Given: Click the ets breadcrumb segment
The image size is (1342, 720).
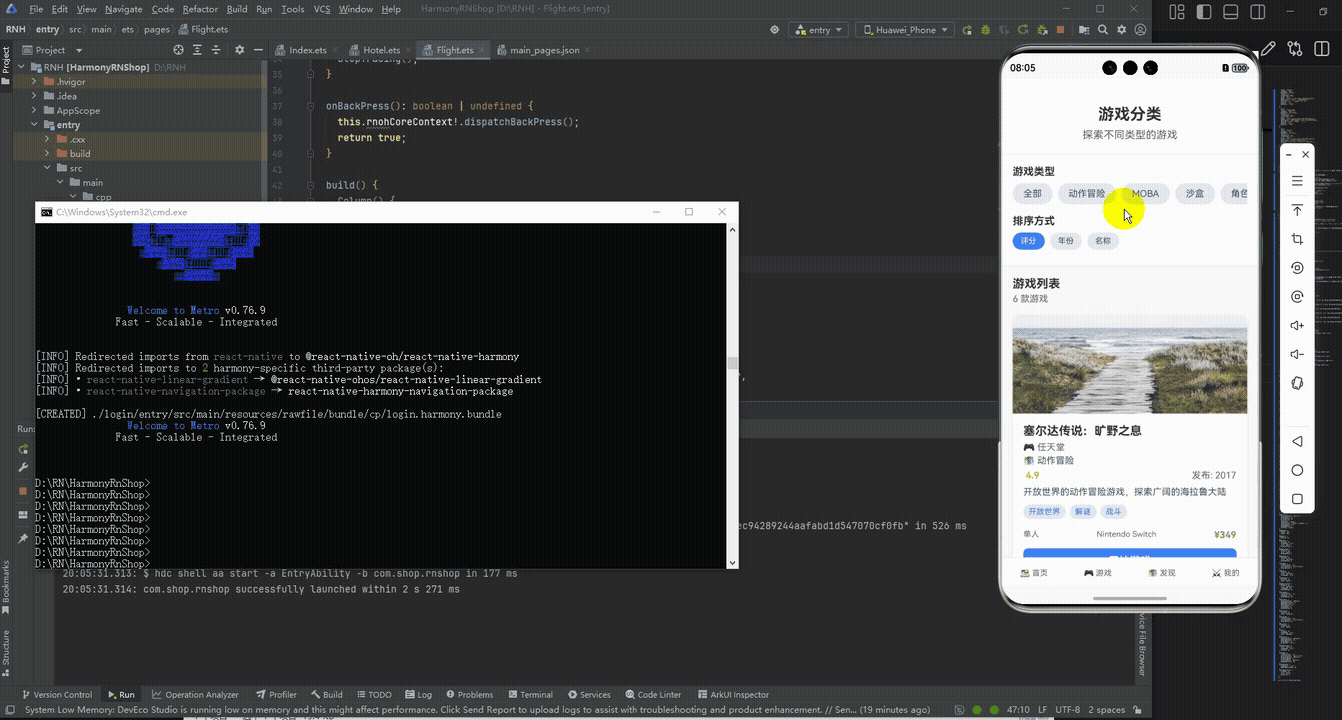Looking at the screenshot, I should [129, 30].
